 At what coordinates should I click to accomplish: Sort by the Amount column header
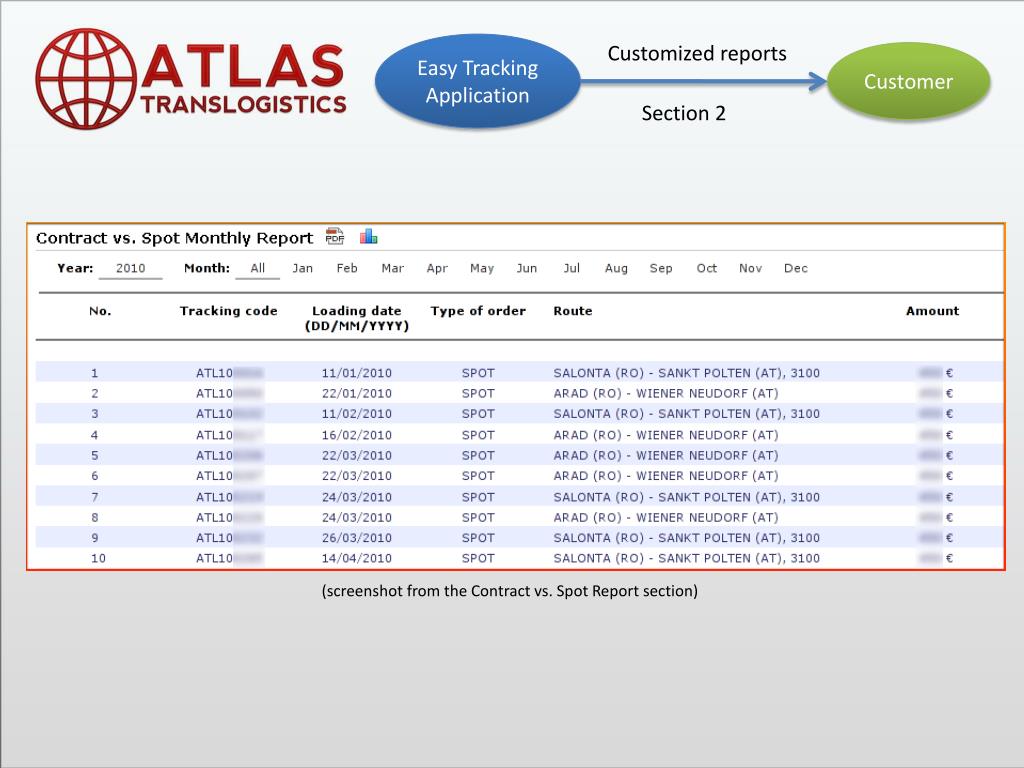(933, 311)
